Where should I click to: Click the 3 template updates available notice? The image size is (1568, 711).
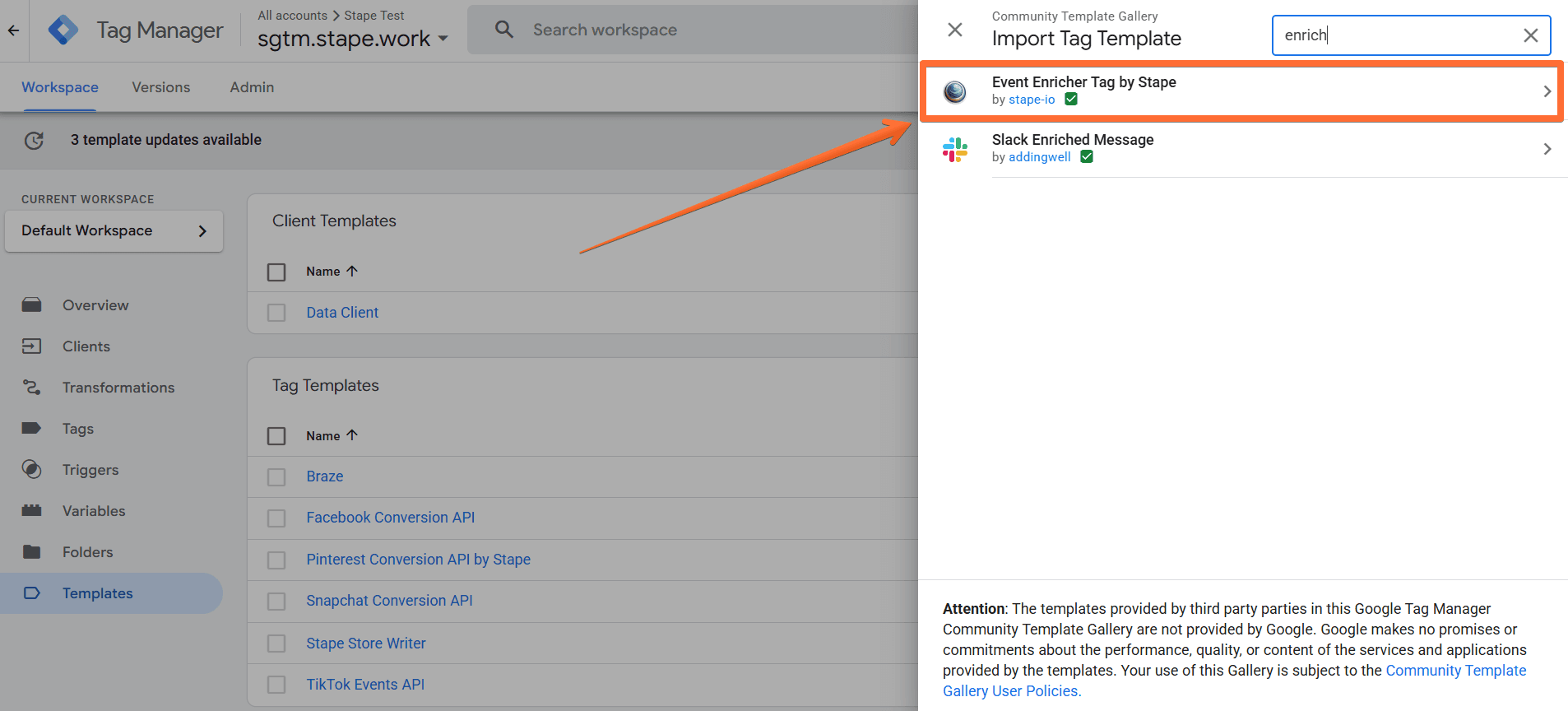(166, 140)
